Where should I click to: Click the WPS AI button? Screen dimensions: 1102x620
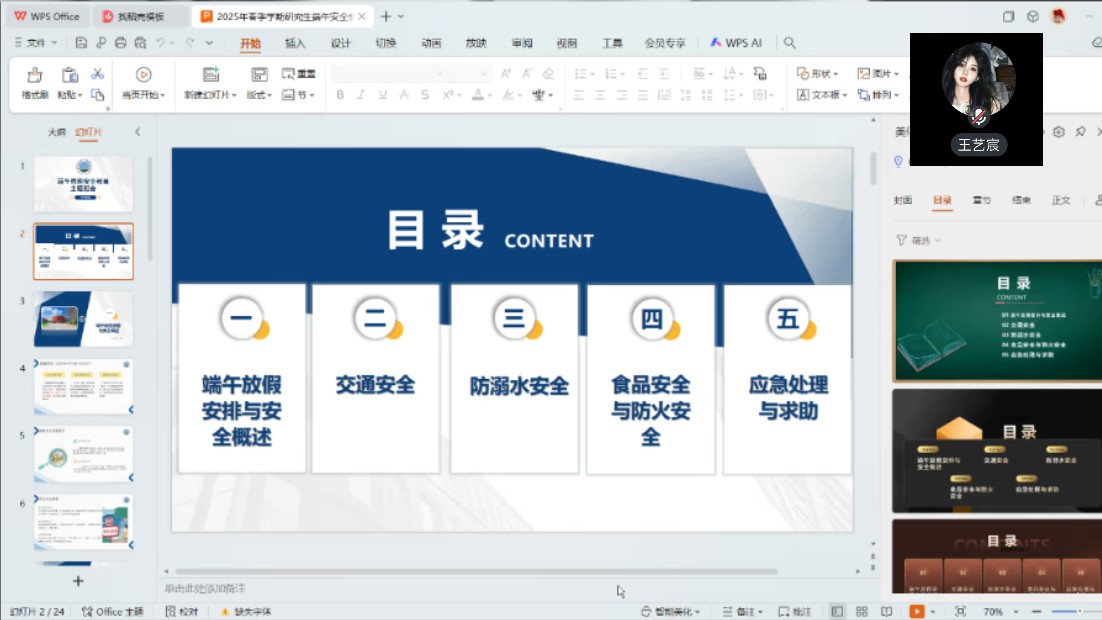(736, 43)
